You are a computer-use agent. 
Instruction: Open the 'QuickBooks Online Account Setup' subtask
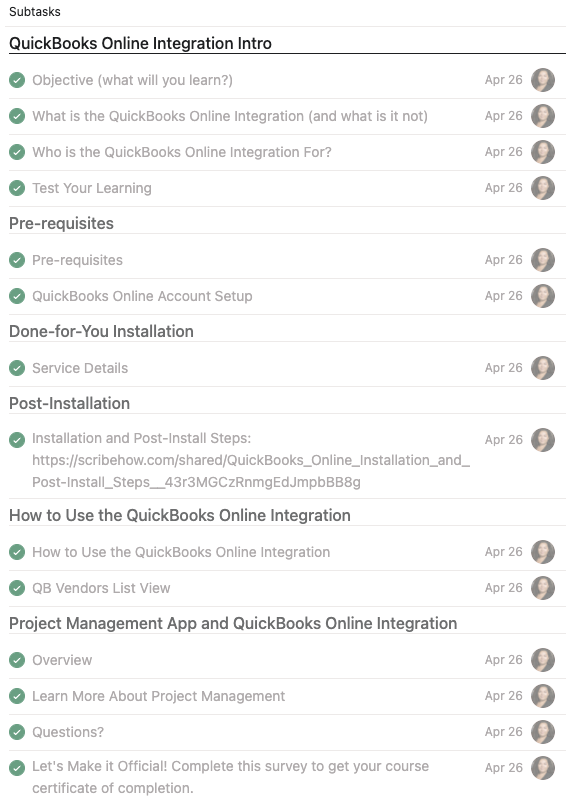click(142, 296)
